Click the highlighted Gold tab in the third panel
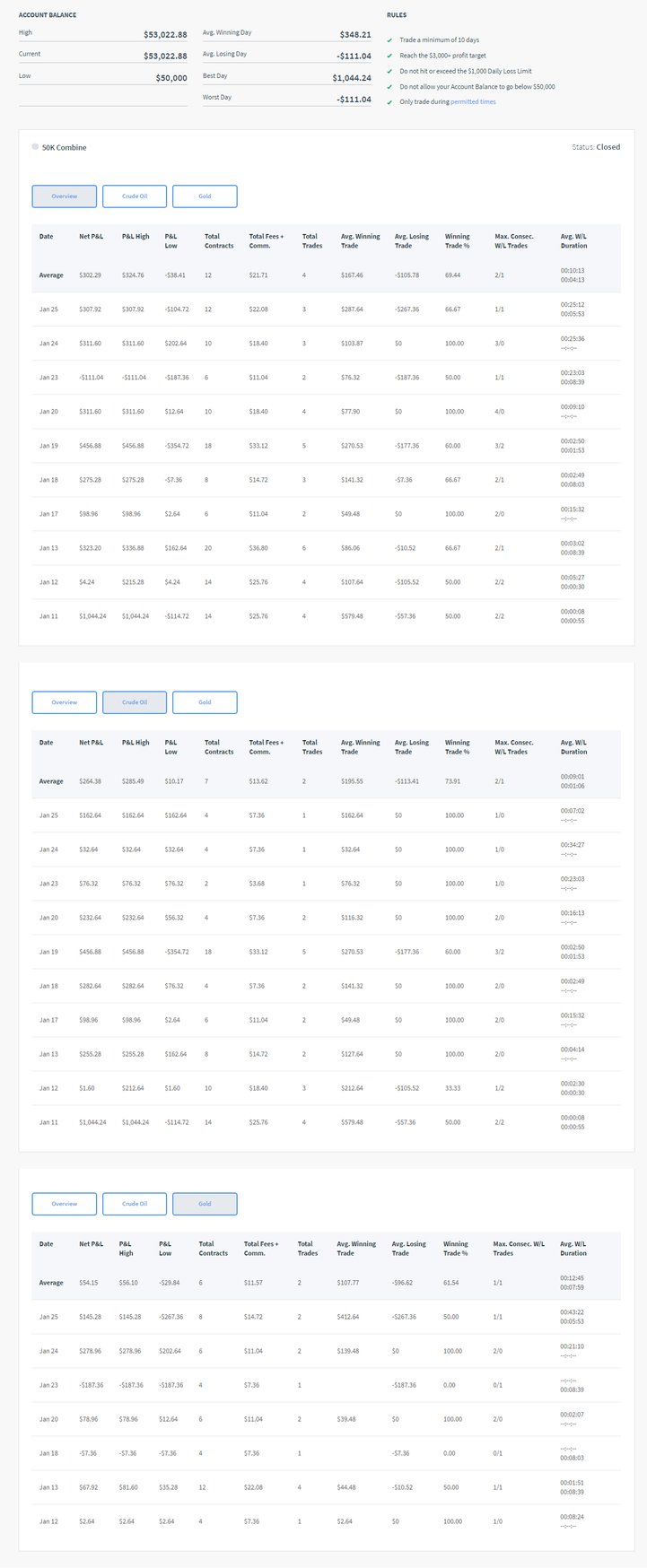 click(205, 1204)
